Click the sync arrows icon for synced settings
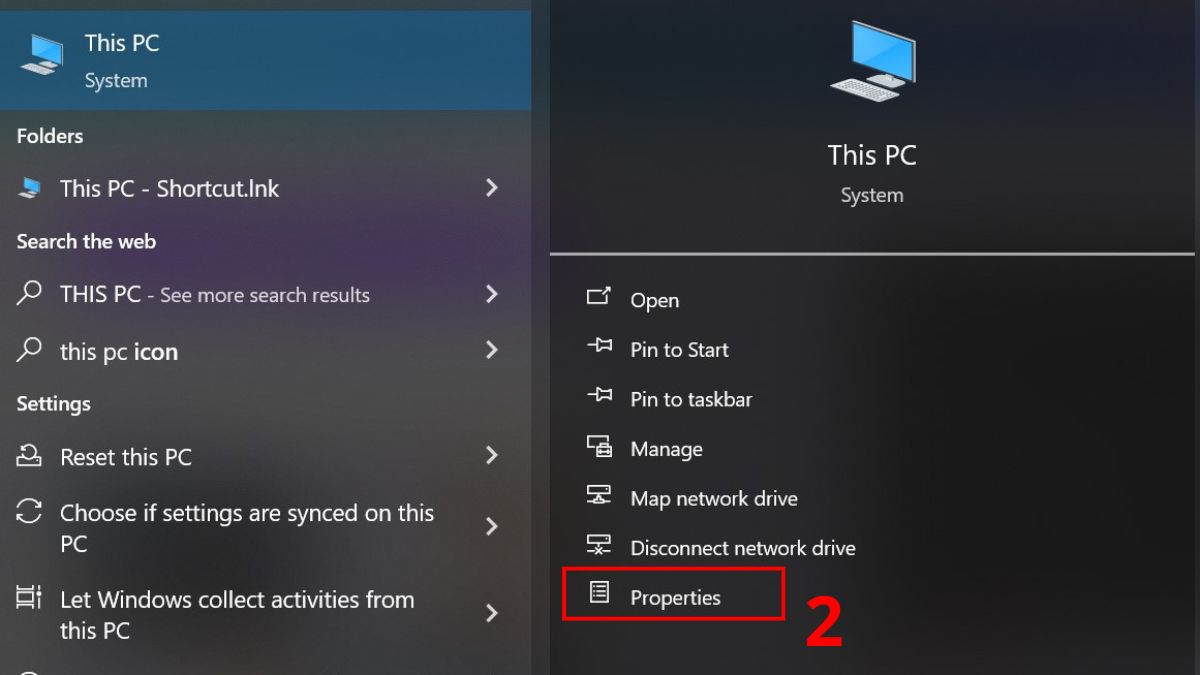 [26, 513]
